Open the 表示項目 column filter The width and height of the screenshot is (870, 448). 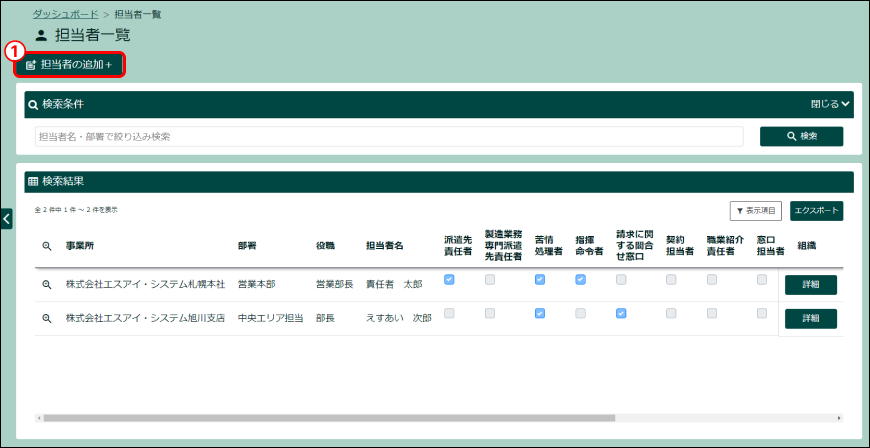click(x=755, y=211)
